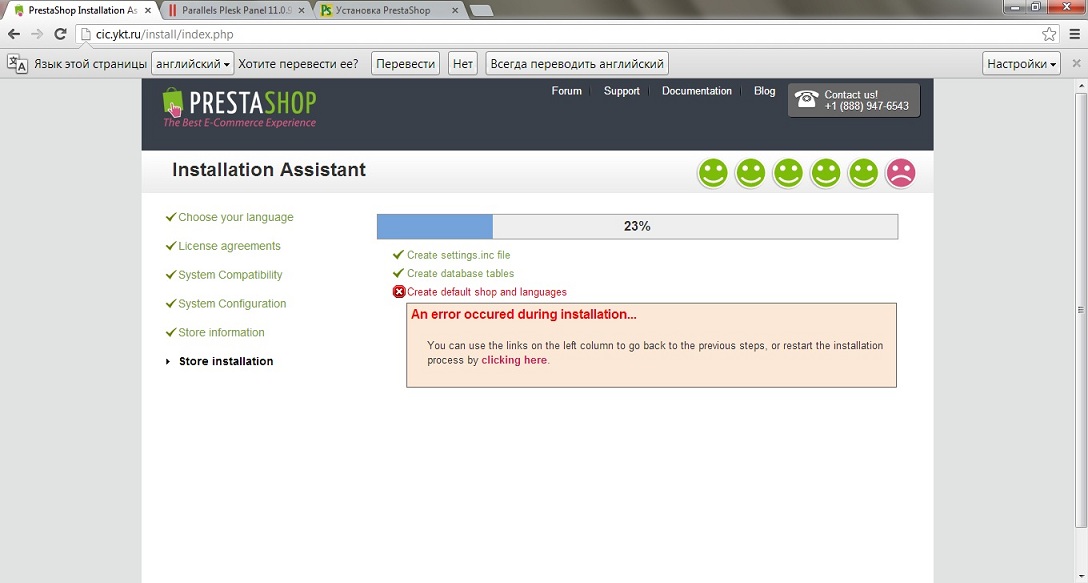Image resolution: width=1088 pixels, height=583 pixels.
Task: Click the fourth green smiley step icon
Action: click(x=826, y=172)
